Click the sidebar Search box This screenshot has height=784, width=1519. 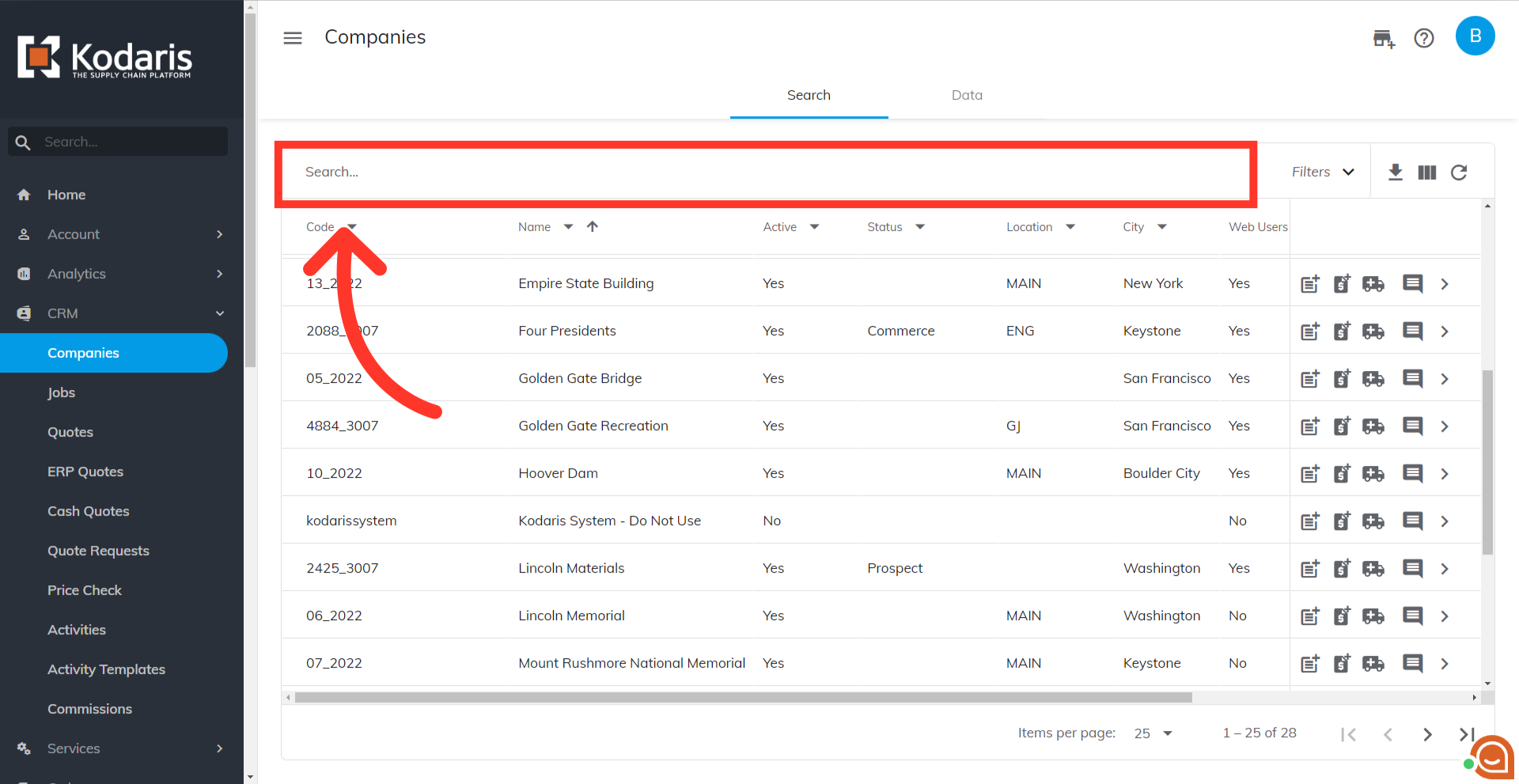(119, 142)
